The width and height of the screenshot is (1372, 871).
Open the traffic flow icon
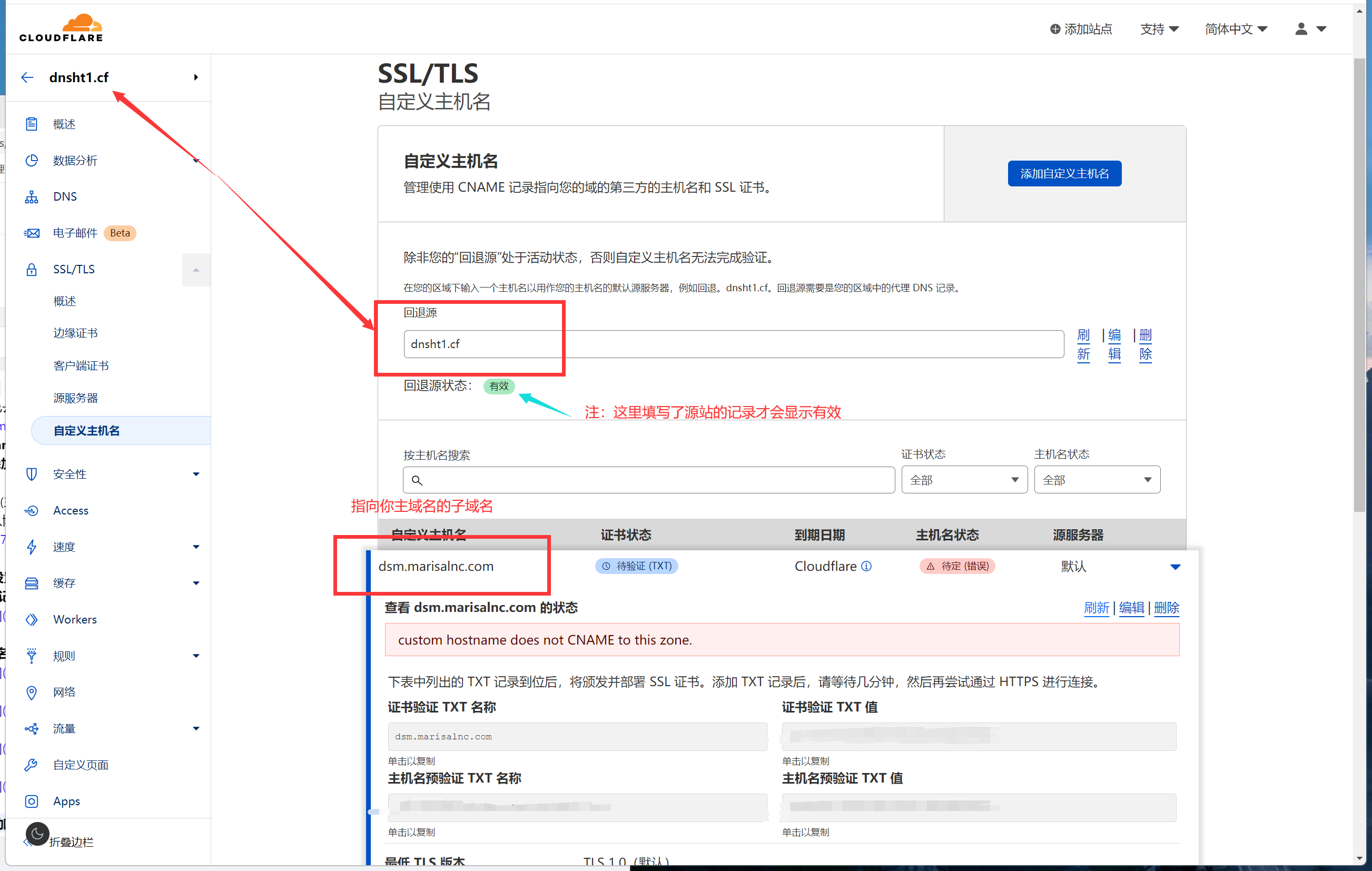tap(31, 729)
